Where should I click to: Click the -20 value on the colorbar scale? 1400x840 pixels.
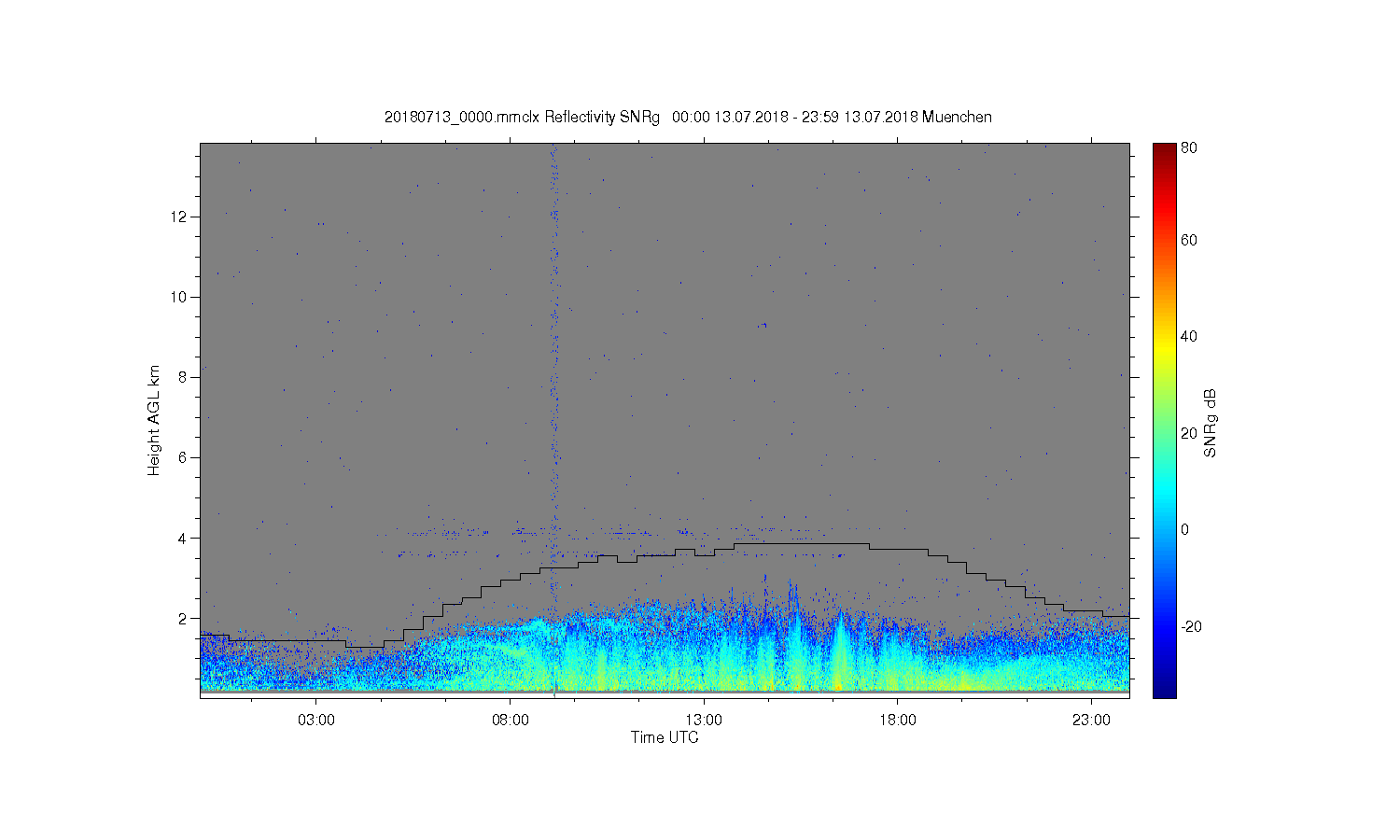point(1191,626)
